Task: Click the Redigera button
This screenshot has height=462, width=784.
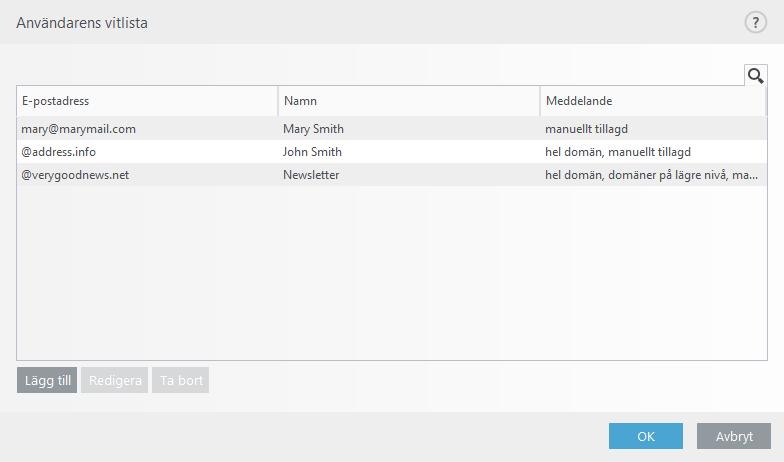Action: 114,380
